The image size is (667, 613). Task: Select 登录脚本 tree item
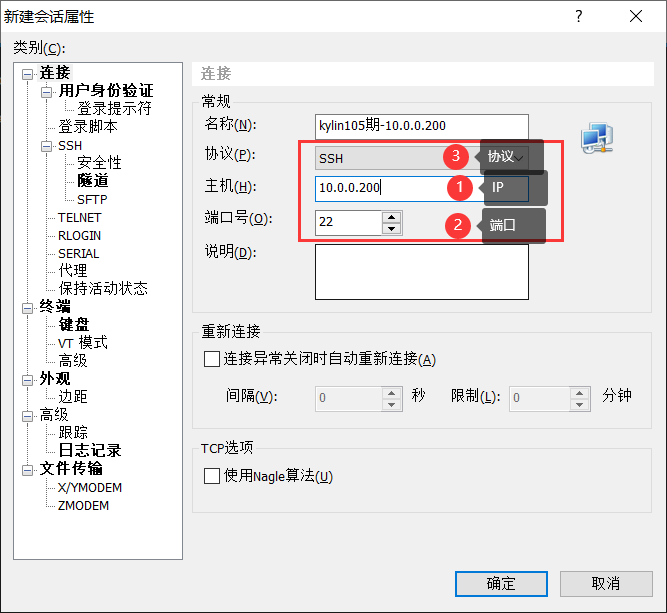click(88, 126)
